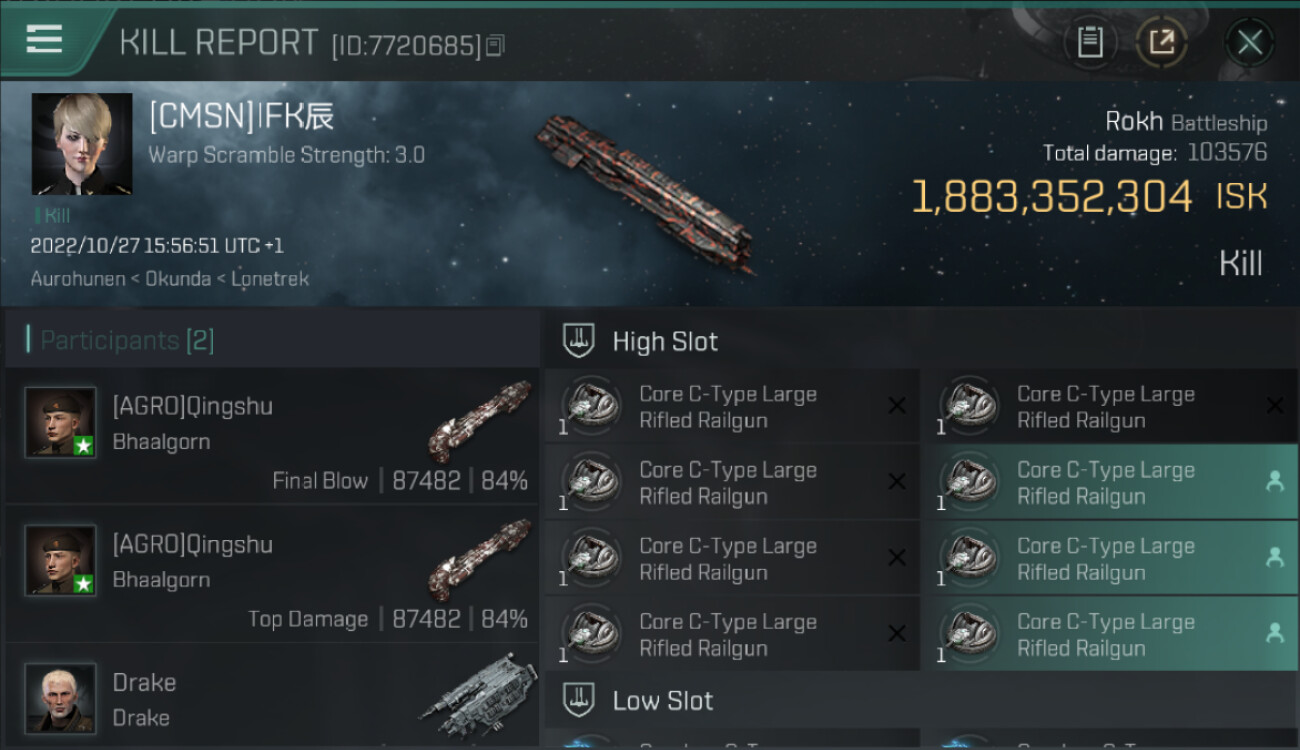The height and width of the screenshot is (750, 1300).
Task: View the victim pilot portrait
Action: click(82, 144)
